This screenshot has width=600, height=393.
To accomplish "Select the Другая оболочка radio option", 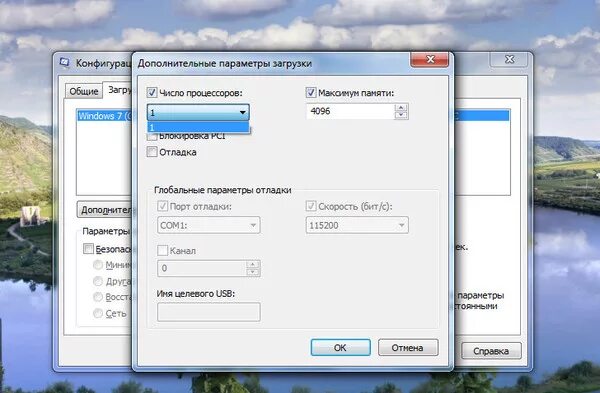I will pyautogui.click(x=98, y=281).
